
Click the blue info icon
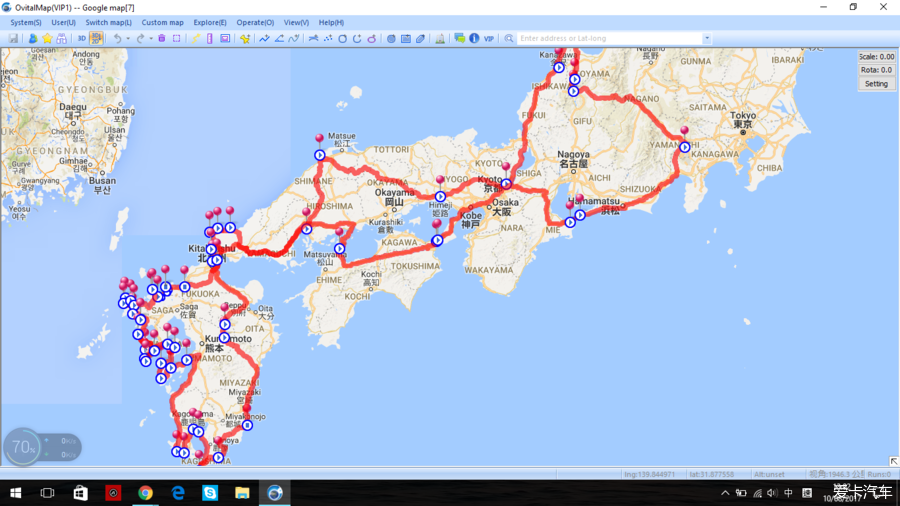[474, 38]
